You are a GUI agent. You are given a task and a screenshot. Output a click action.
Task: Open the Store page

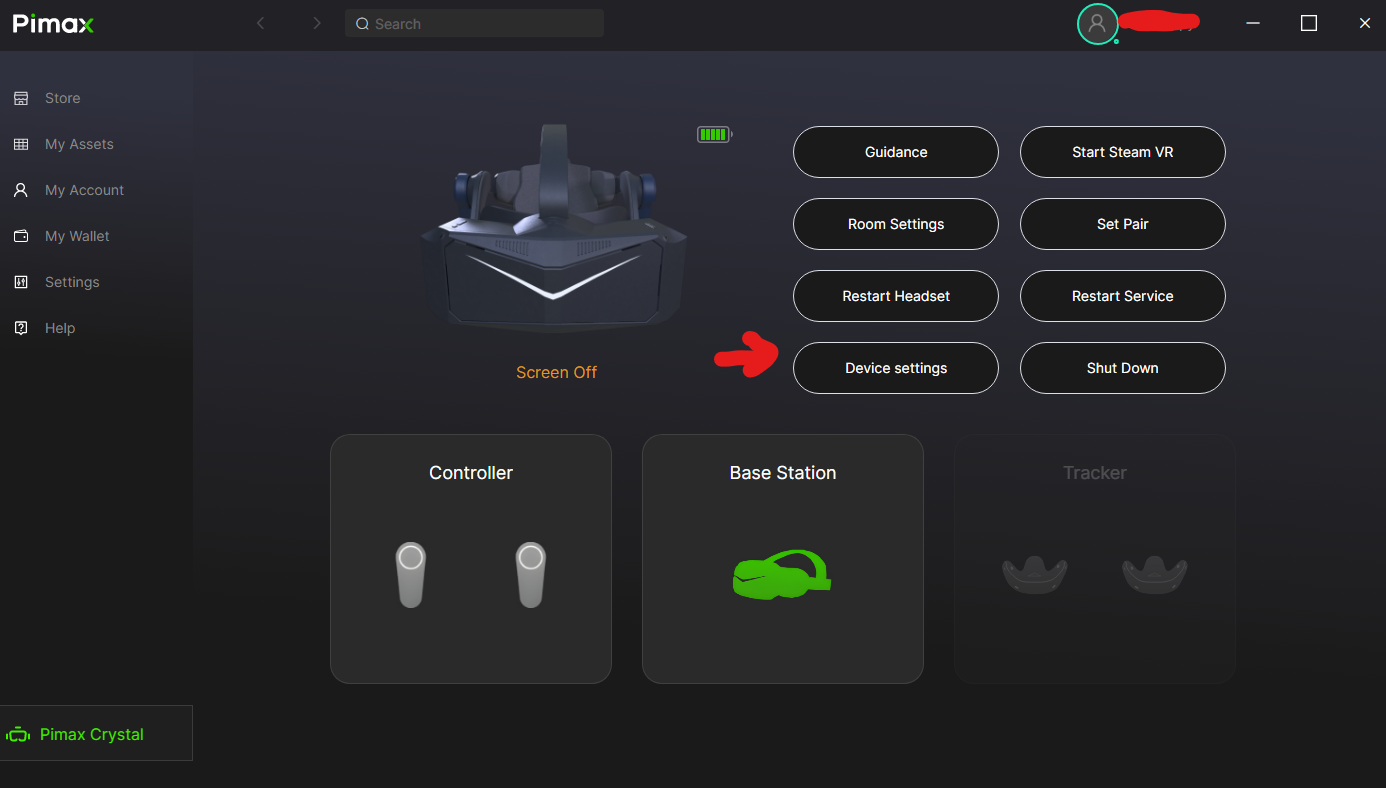click(x=62, y=98)
